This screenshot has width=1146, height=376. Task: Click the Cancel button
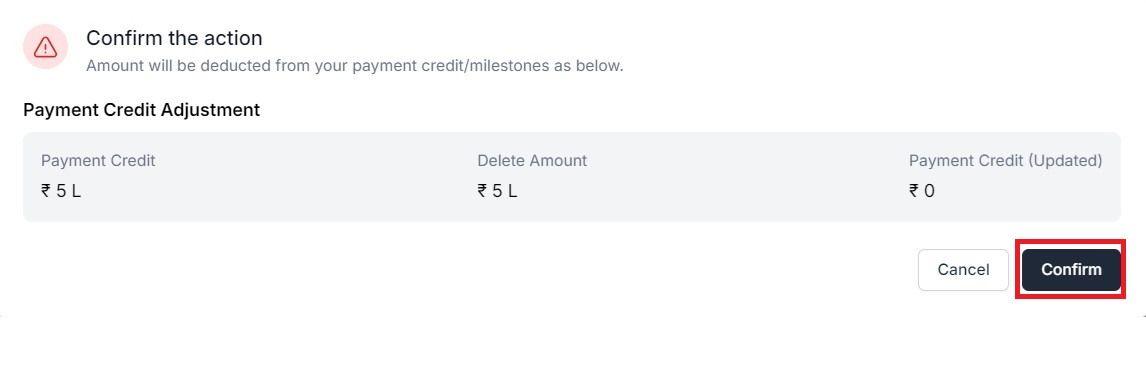tap(963, 270)
